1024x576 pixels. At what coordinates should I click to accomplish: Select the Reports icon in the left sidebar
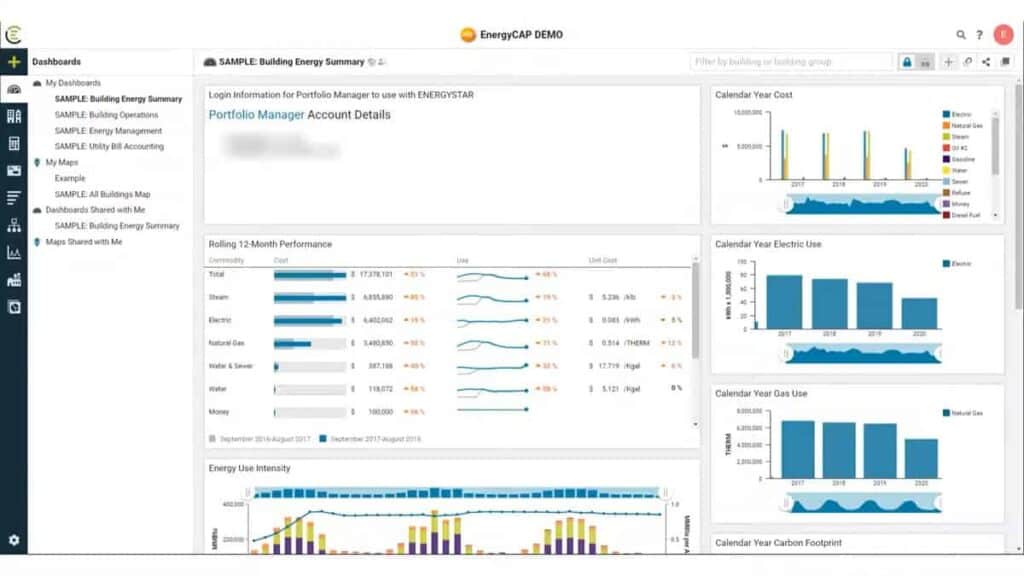[15, 196]
